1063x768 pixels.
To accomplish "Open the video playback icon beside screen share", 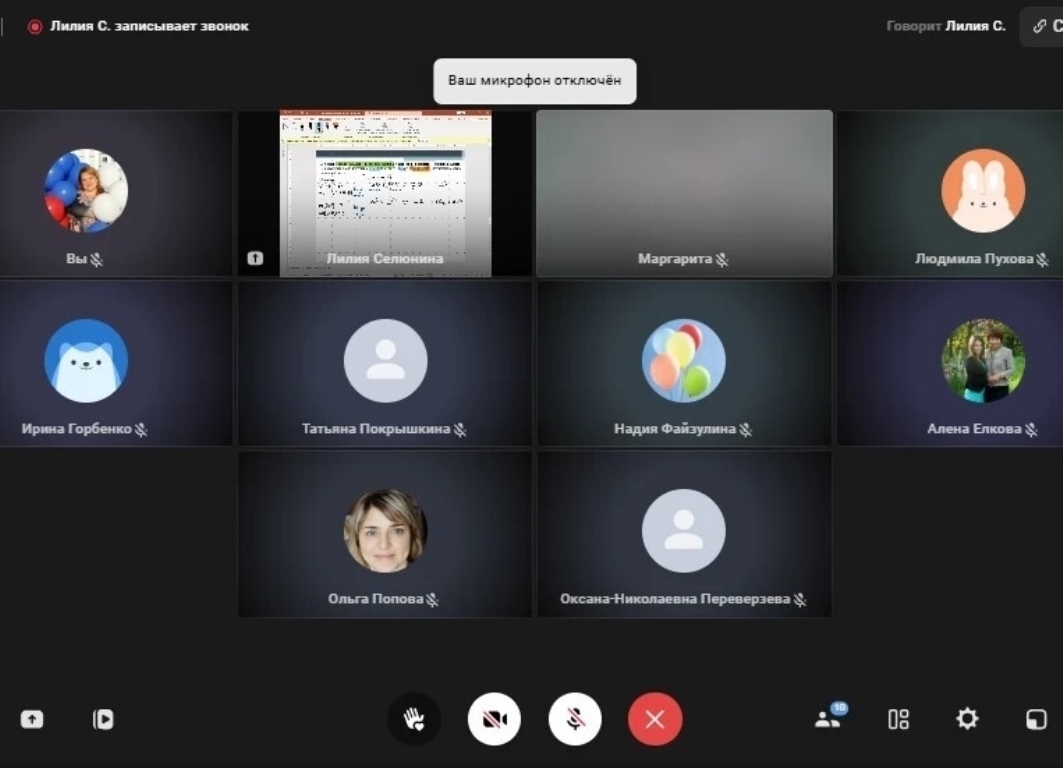I will (x=103, y=719).
